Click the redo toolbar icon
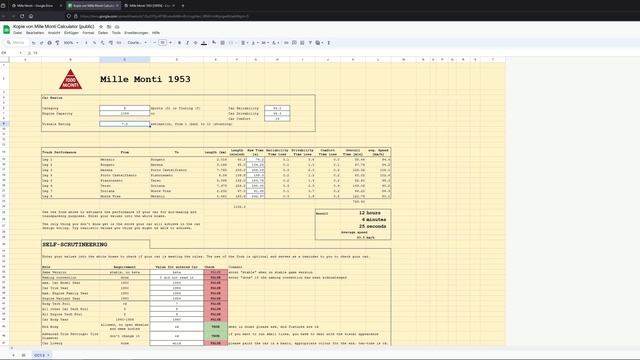The height and width of the screenshot is (360, 640). 41,42
